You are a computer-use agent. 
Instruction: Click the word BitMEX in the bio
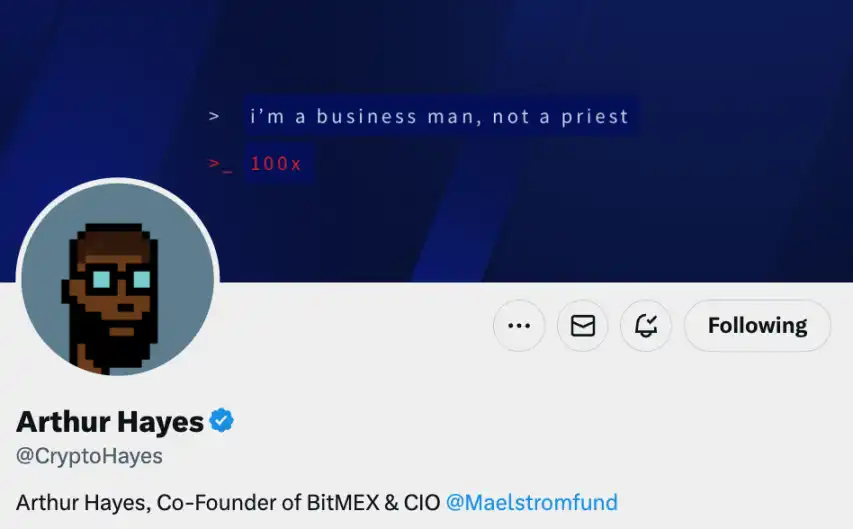(342, 502)
